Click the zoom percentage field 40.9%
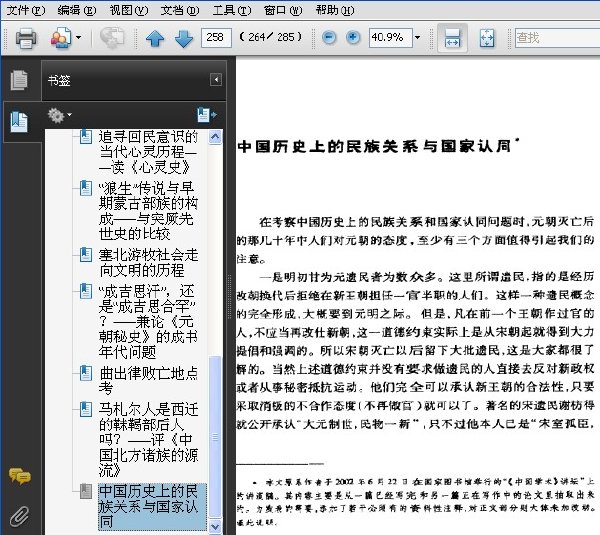Image resolution: width=600 pixels, height=535 pixels. tap(390, 38)
